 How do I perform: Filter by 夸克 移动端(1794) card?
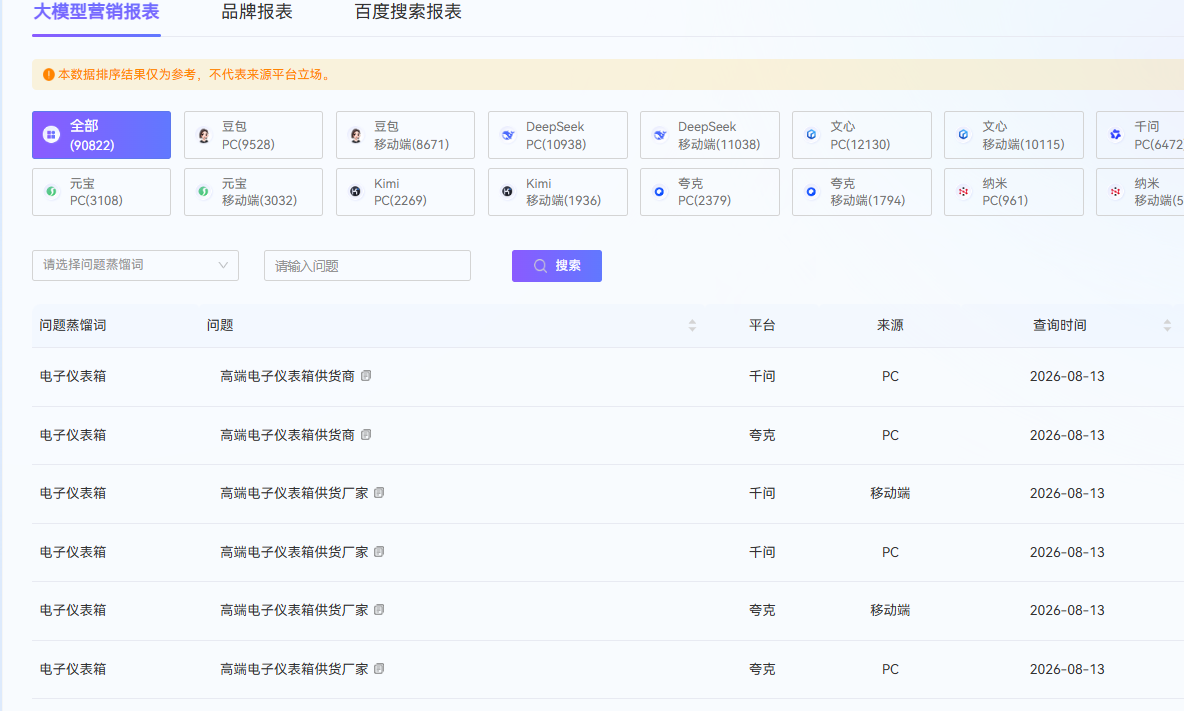point(862,192)
